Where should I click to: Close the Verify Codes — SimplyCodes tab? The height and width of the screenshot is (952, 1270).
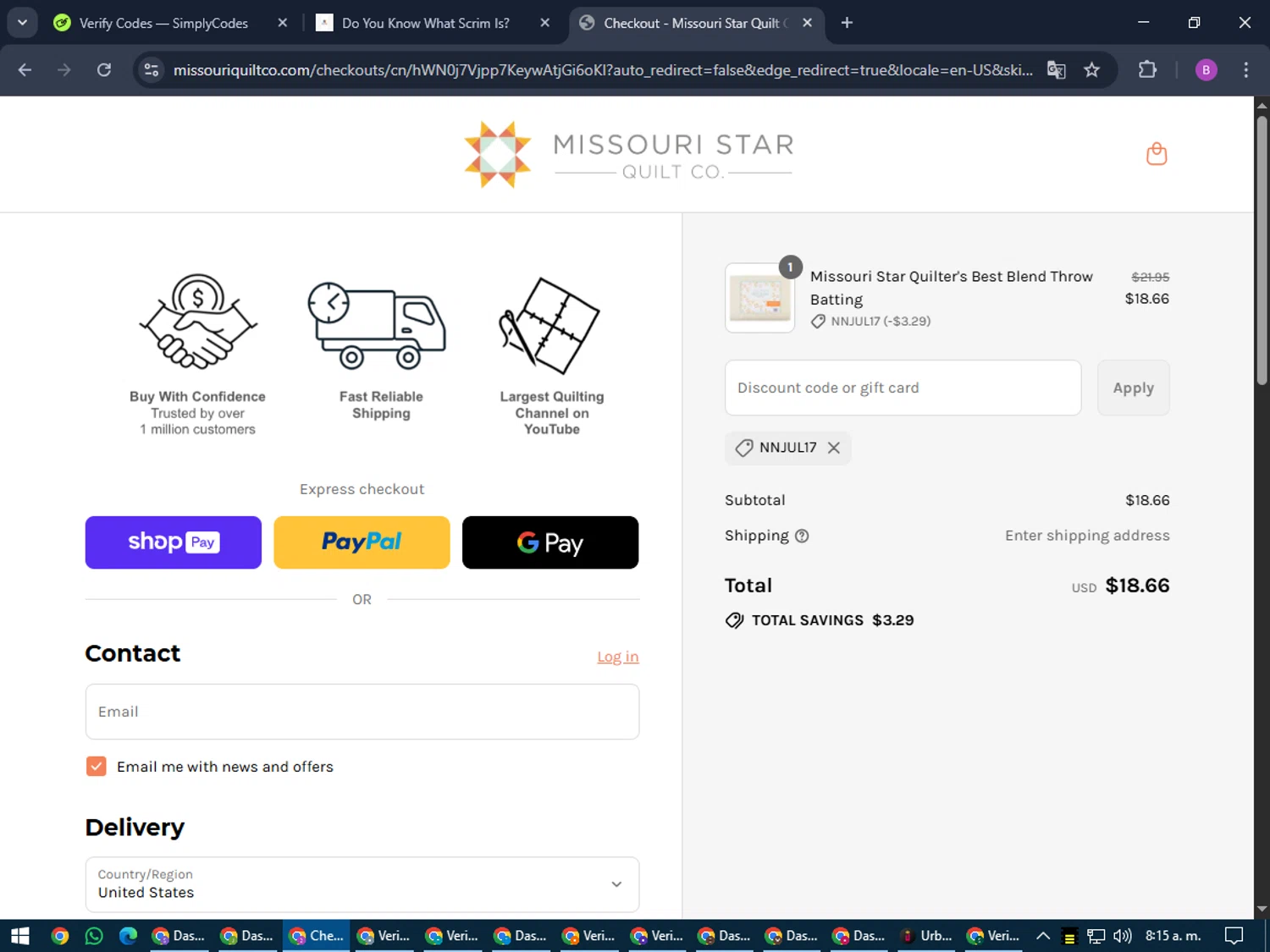click(x=283, y=23)
